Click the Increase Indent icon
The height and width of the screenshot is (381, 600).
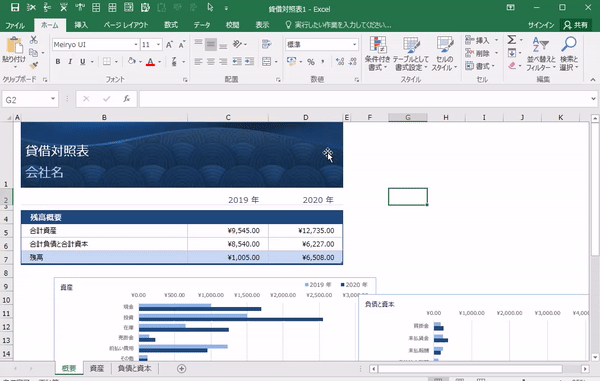coord(249,62)
